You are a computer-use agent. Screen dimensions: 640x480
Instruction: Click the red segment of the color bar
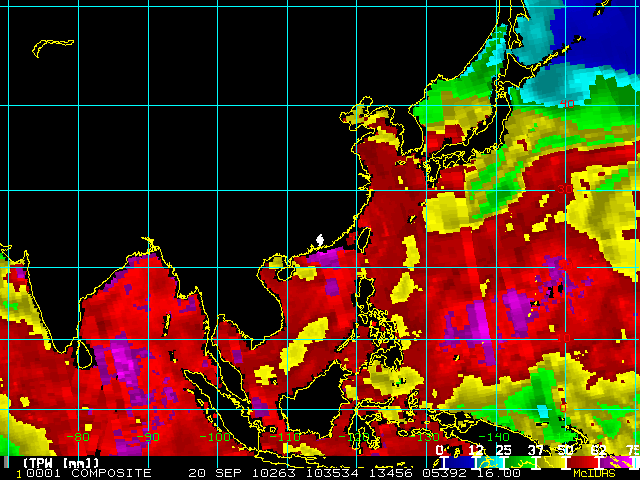582,462
